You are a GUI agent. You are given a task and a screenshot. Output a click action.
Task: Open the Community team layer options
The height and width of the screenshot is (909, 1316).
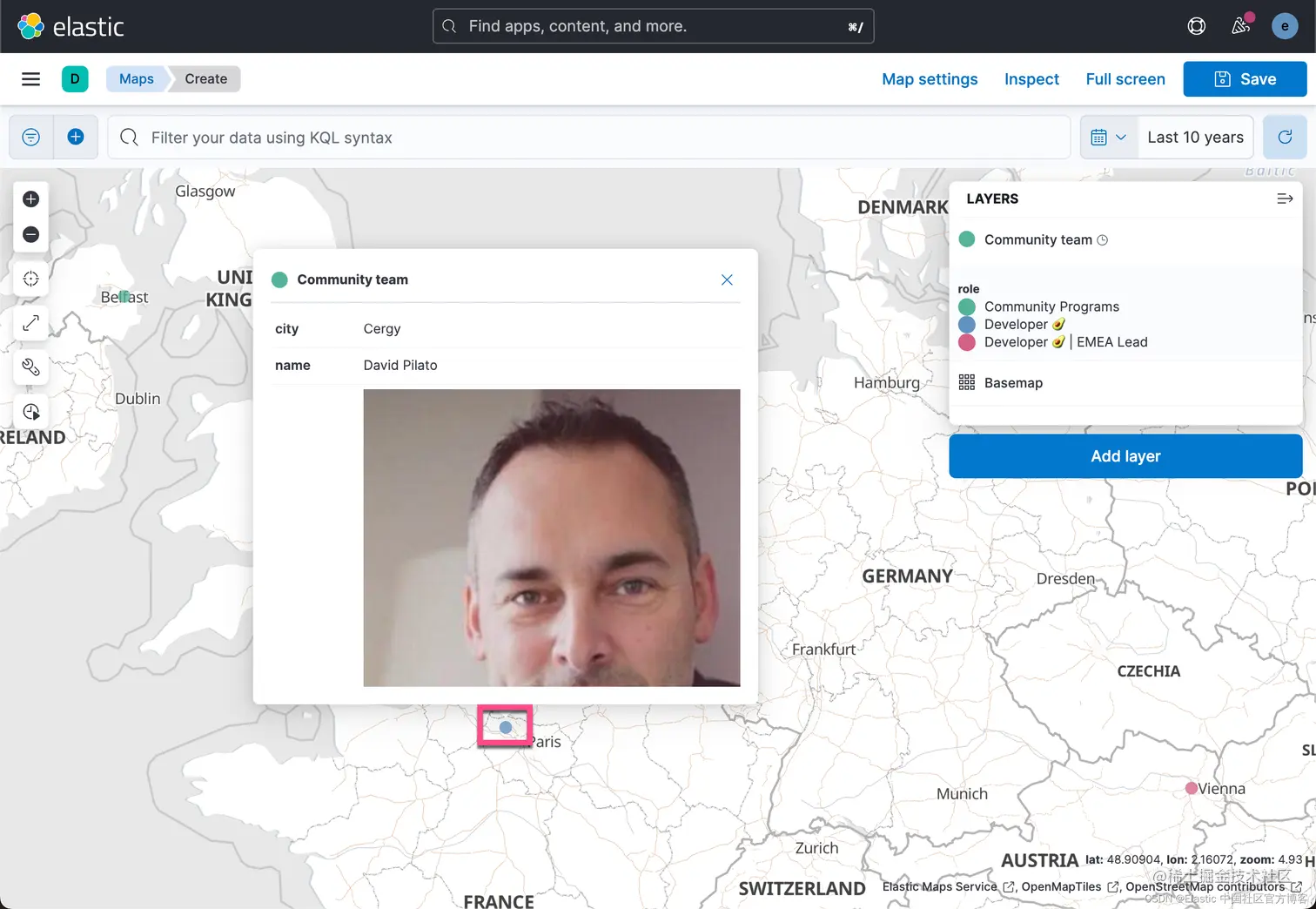pyautogui.click(x=1037, y=239)
